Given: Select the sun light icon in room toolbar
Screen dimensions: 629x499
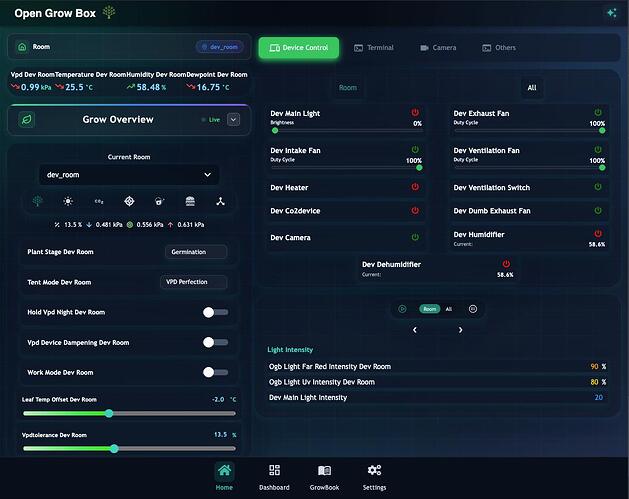Looking at the screenshot, I should tap(68, 201).
